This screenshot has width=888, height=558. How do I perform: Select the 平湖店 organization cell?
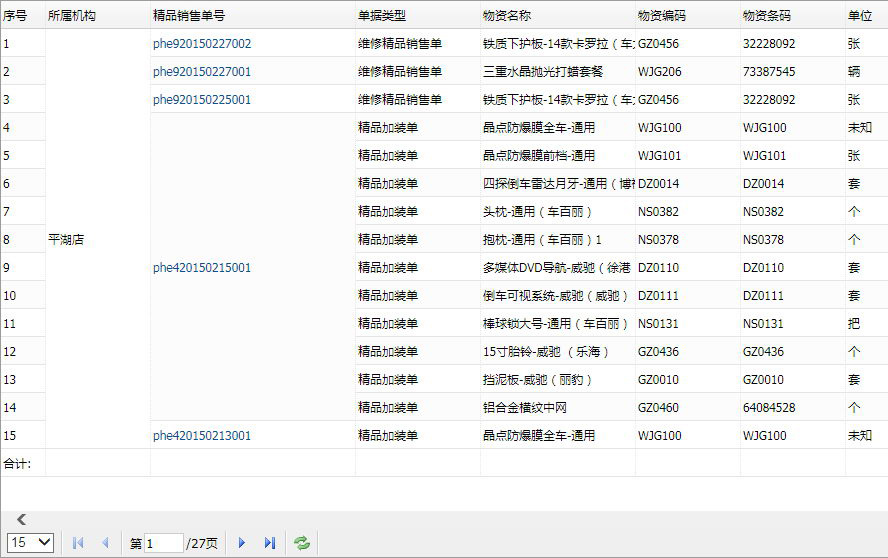click(x=69, y=240)
